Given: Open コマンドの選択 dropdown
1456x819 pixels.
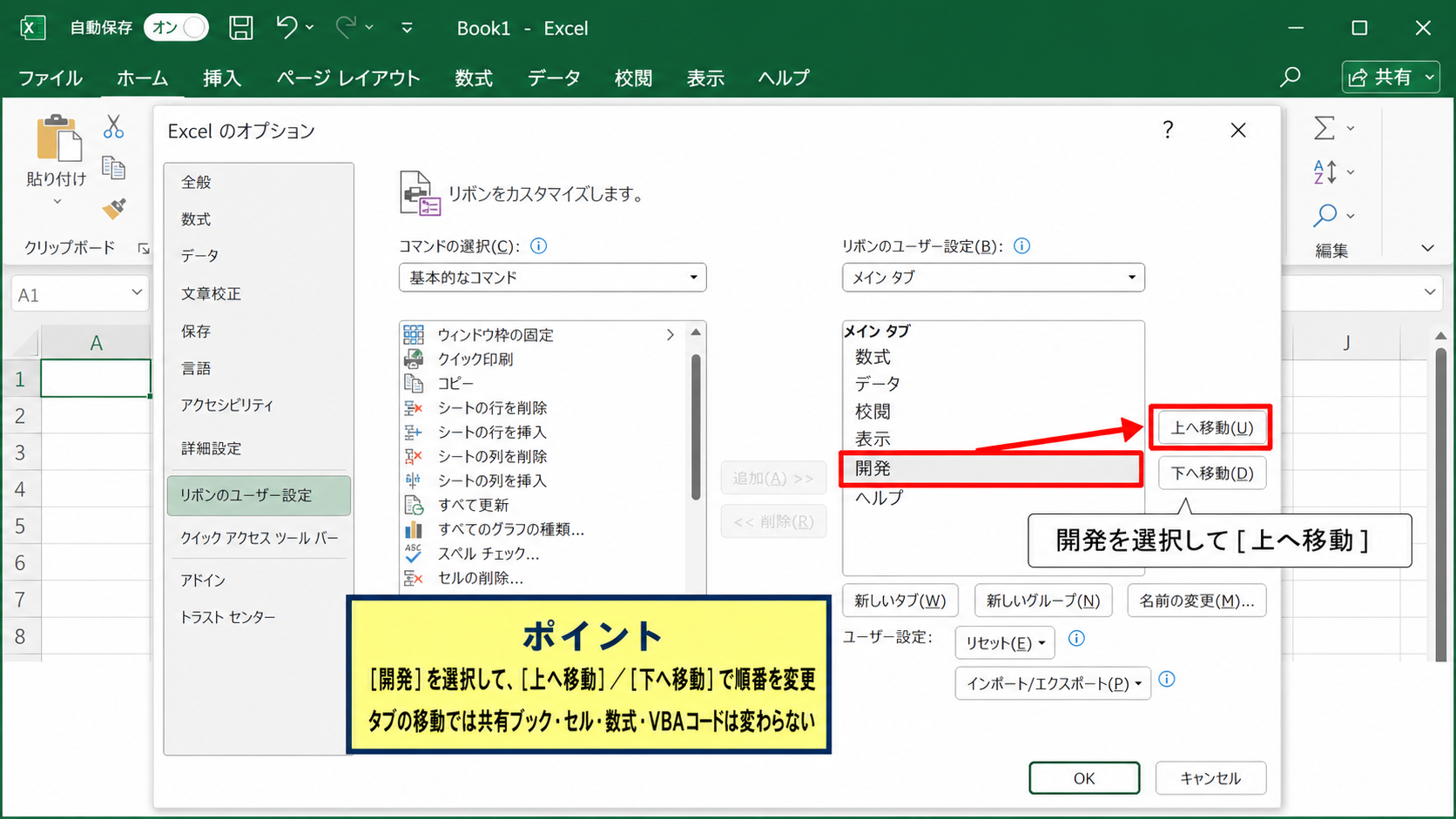Looking at the screenshot, I should [552, 278].
